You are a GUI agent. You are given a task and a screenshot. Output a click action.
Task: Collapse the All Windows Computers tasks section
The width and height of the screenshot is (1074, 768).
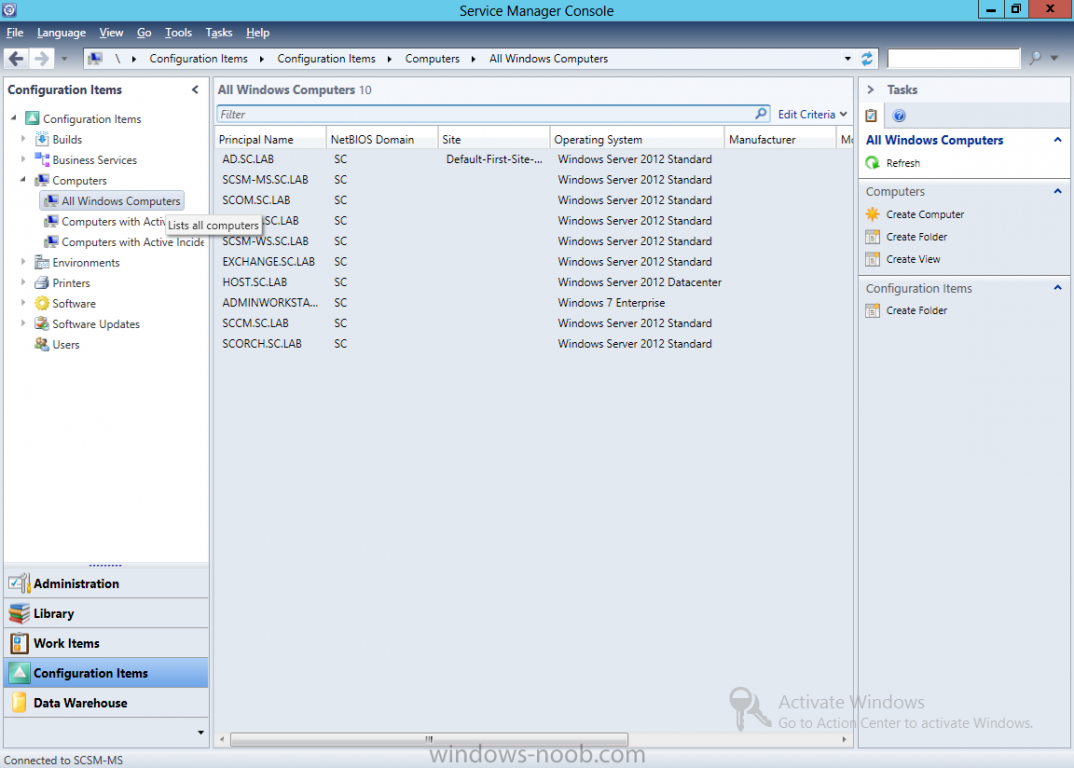tap(1058, 140)
